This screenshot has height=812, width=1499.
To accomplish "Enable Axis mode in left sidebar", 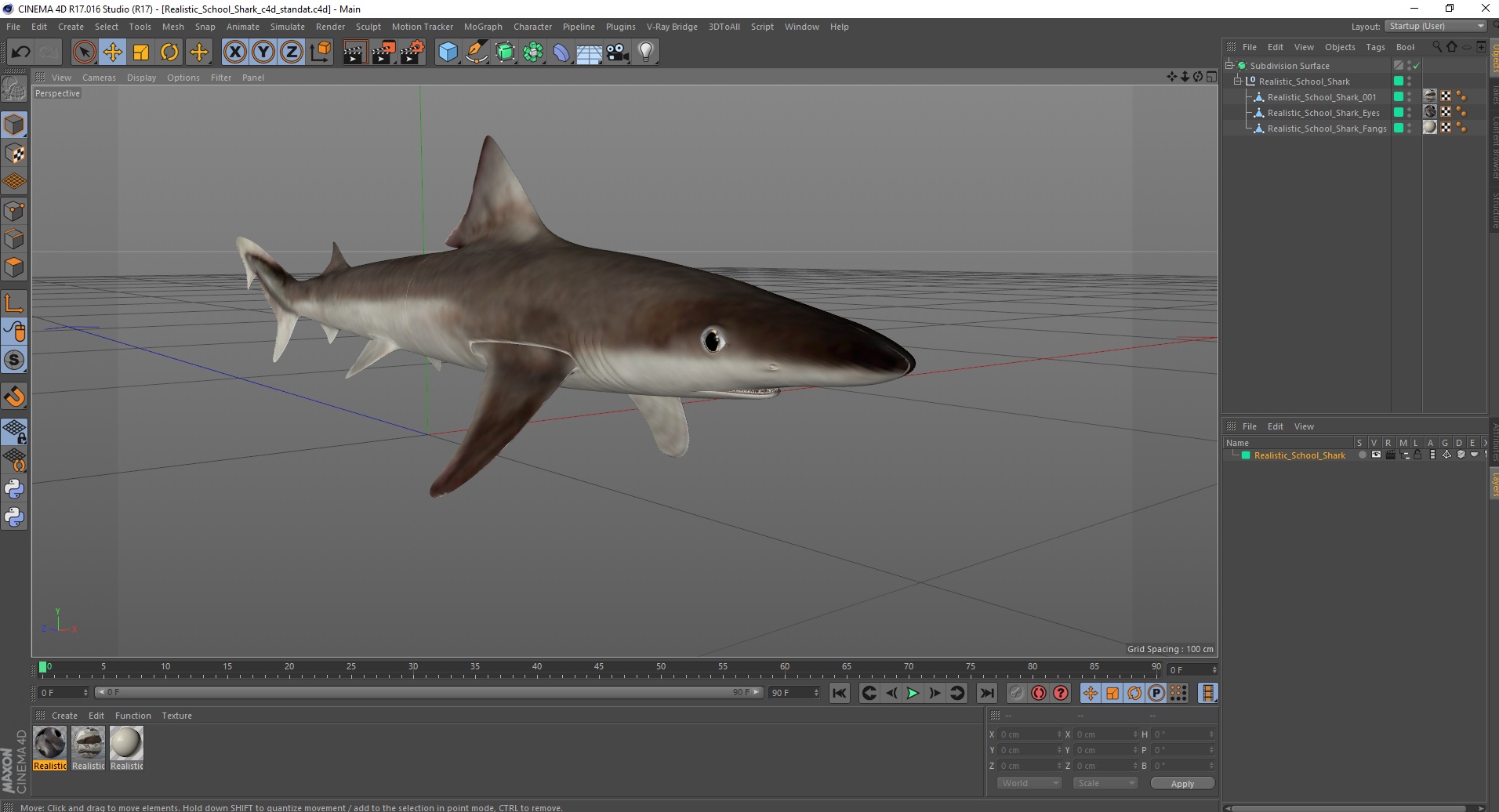I will (14, 303).
